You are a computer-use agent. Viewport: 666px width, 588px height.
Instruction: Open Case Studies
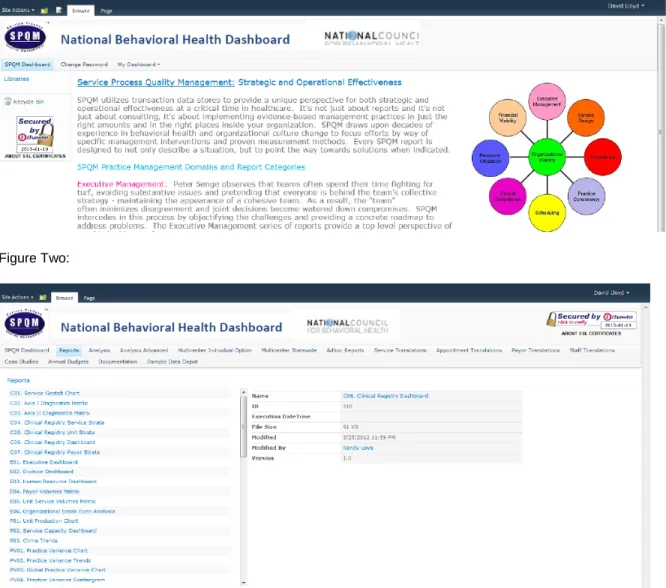click(x=21, y=362)
